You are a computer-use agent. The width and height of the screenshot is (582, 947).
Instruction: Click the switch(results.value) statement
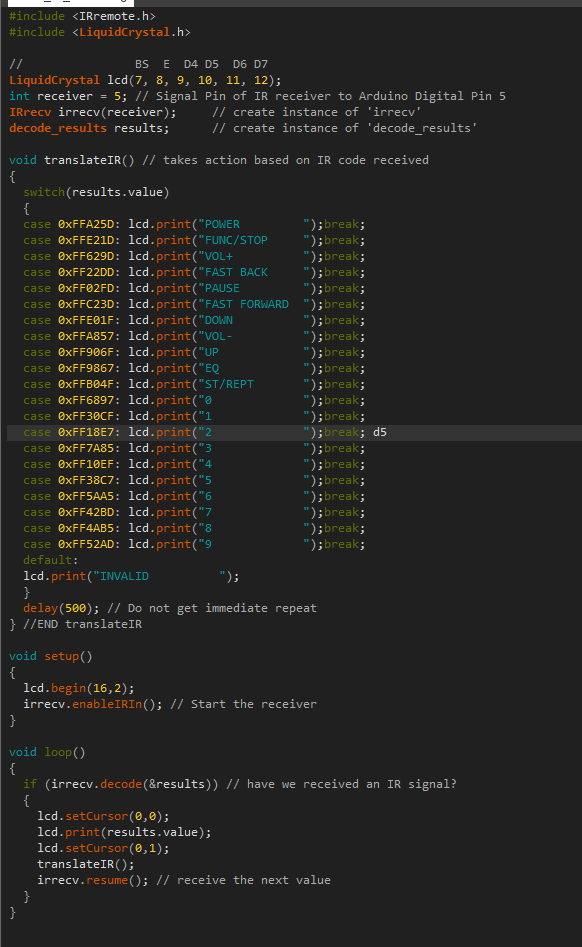(96, 192)
